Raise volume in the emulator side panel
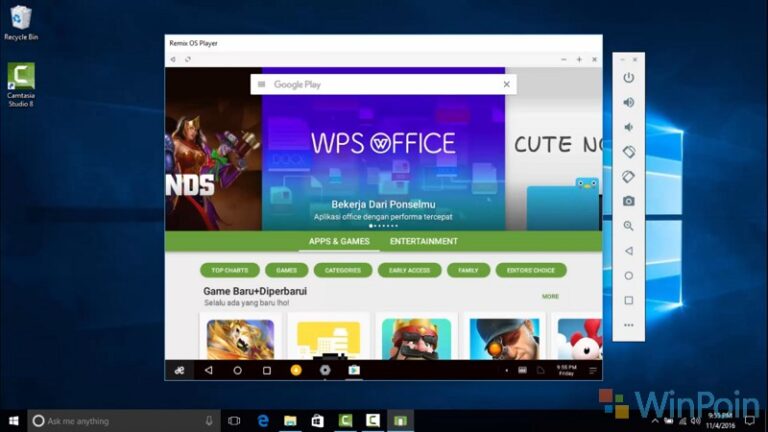Viewport: 768px width, 432px height. pyautogui.click(x=629, y=102)
